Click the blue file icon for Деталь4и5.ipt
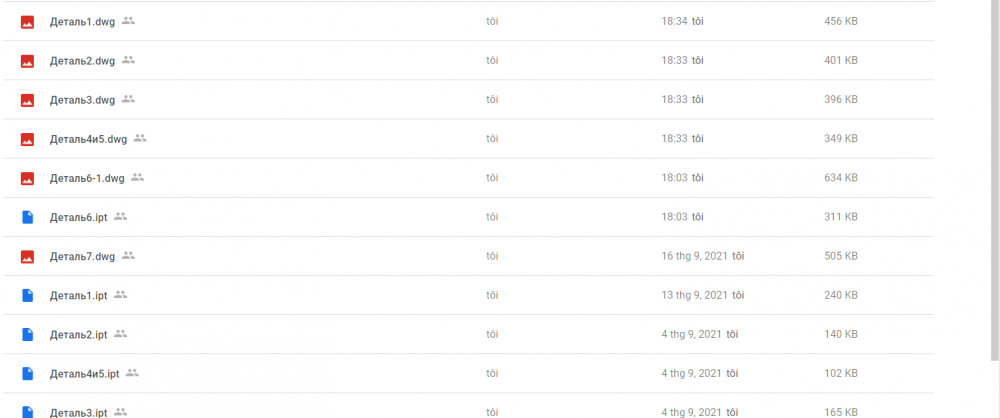Image resolution: width=1000 pixels, height=418 pixels. coord(28,373)
